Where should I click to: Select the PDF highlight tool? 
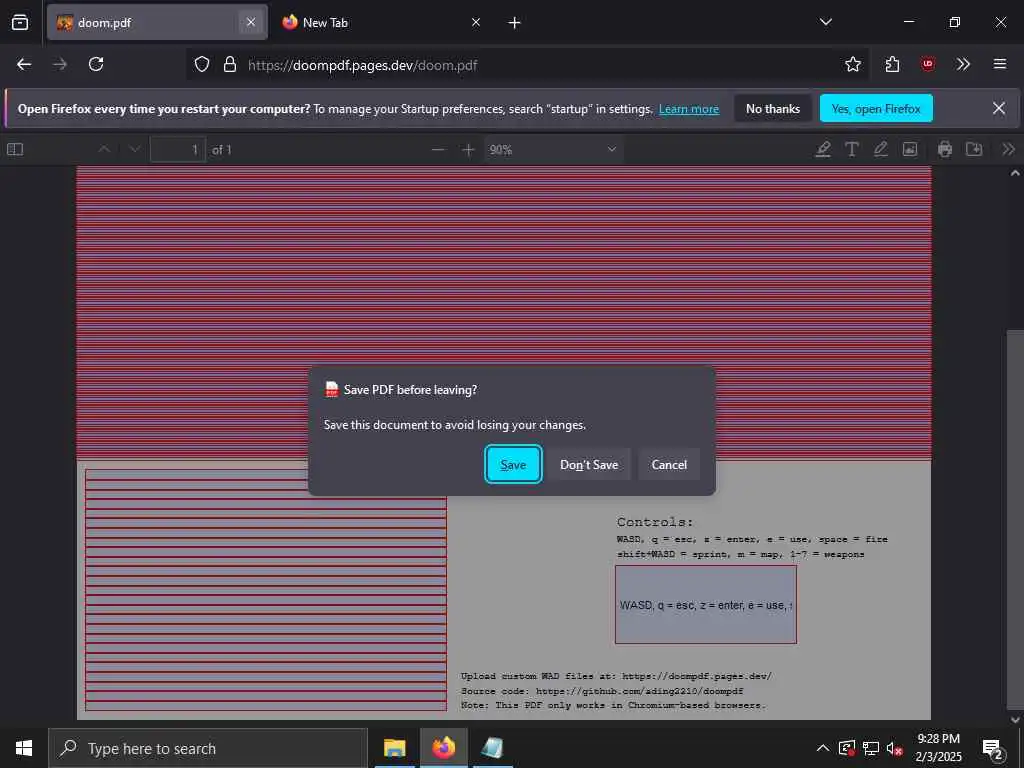(x=823, y=150)
